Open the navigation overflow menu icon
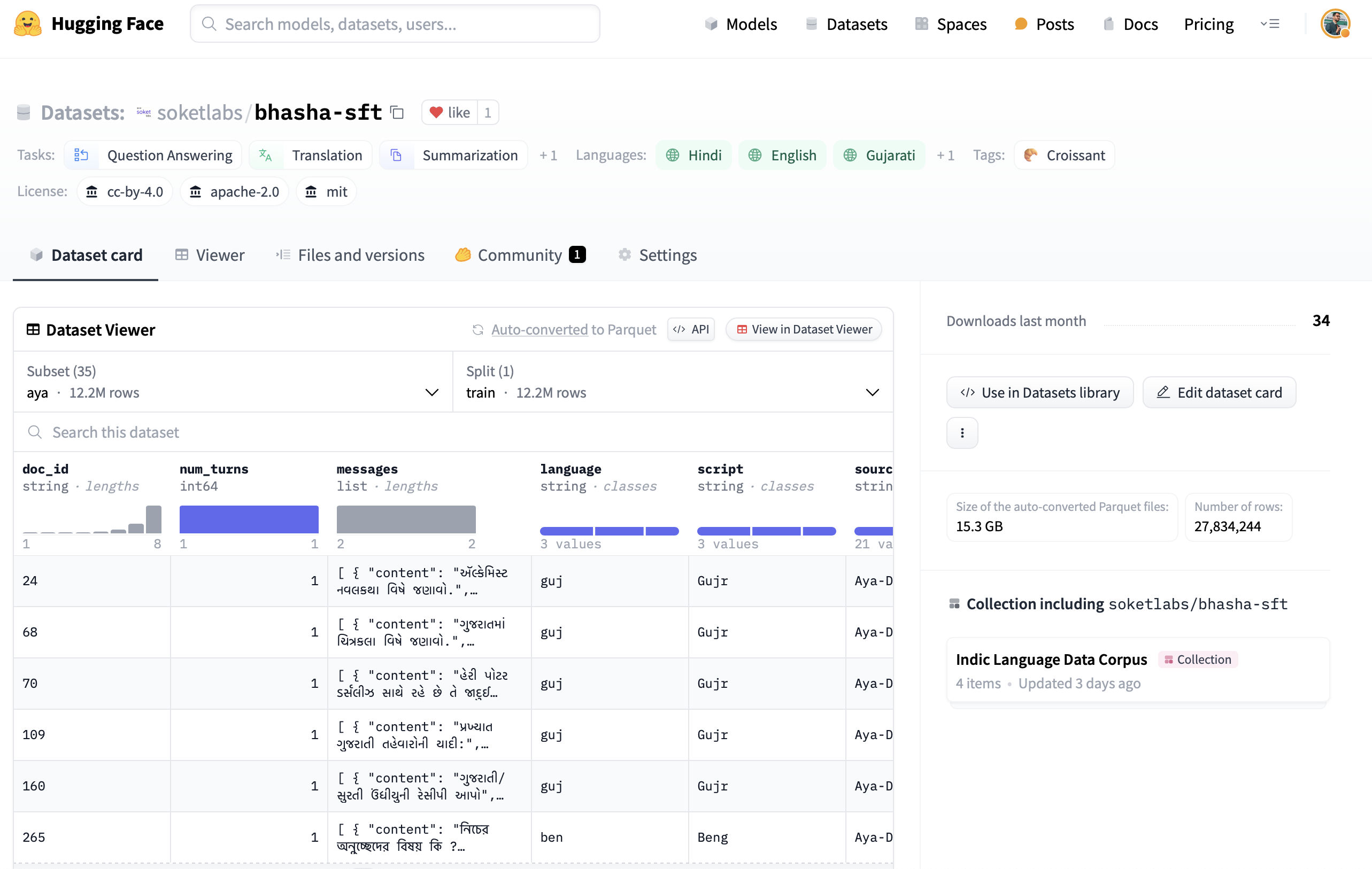Image resolution: width=1372 pixels, height=869 pixels. pyautogui.click(x=1270, y=24)
